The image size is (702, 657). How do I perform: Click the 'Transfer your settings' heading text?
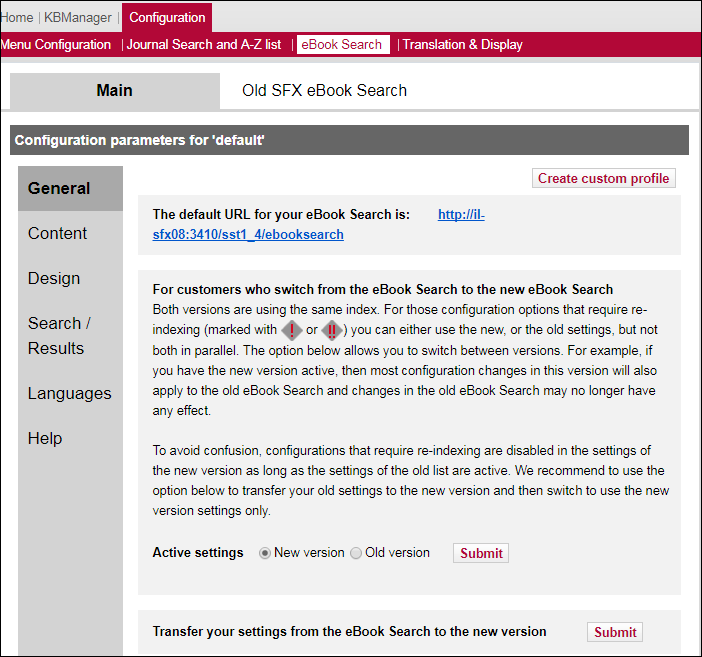(x=349, y=631)
